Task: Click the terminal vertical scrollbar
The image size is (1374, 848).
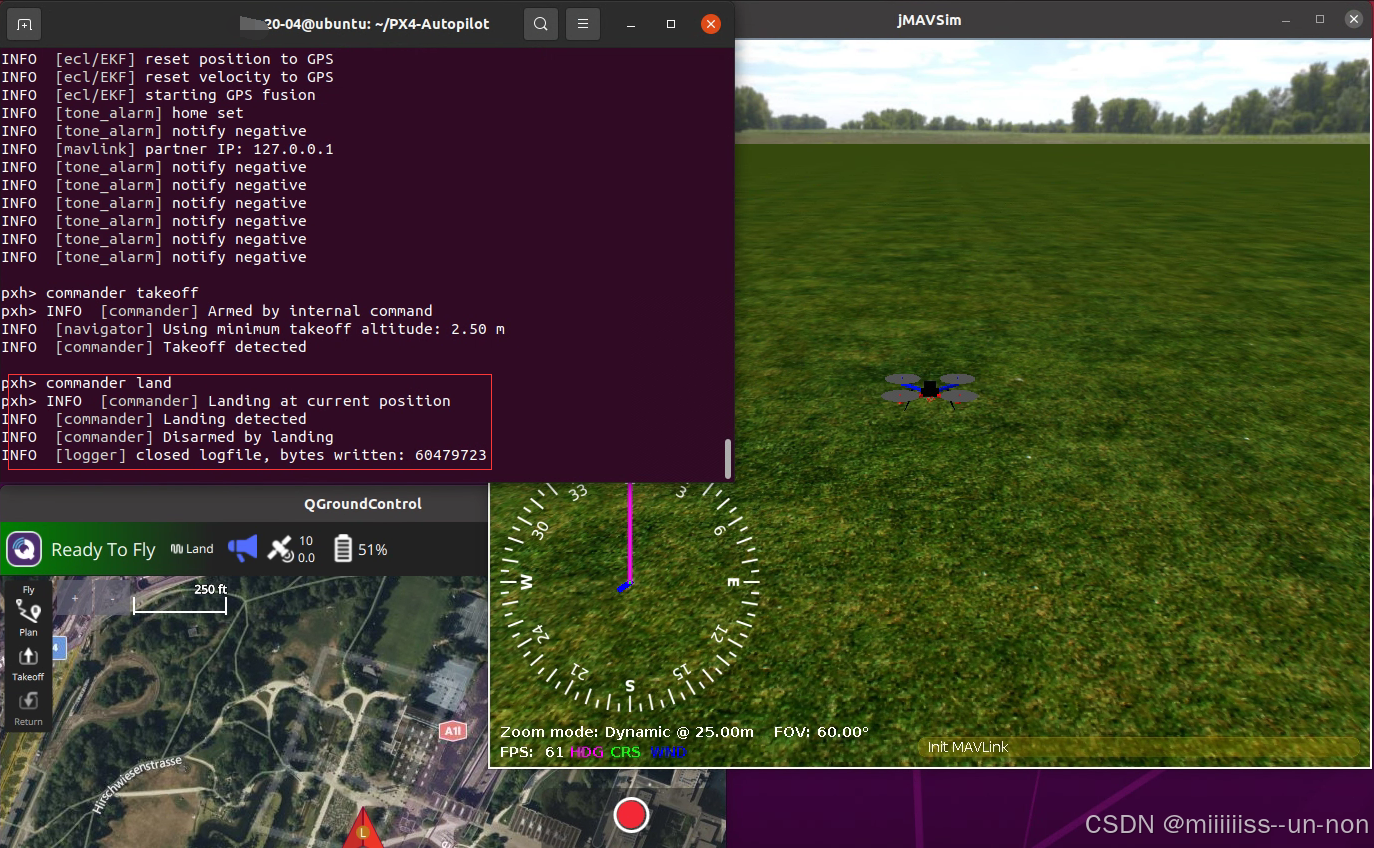Action: tap(728, 458)
